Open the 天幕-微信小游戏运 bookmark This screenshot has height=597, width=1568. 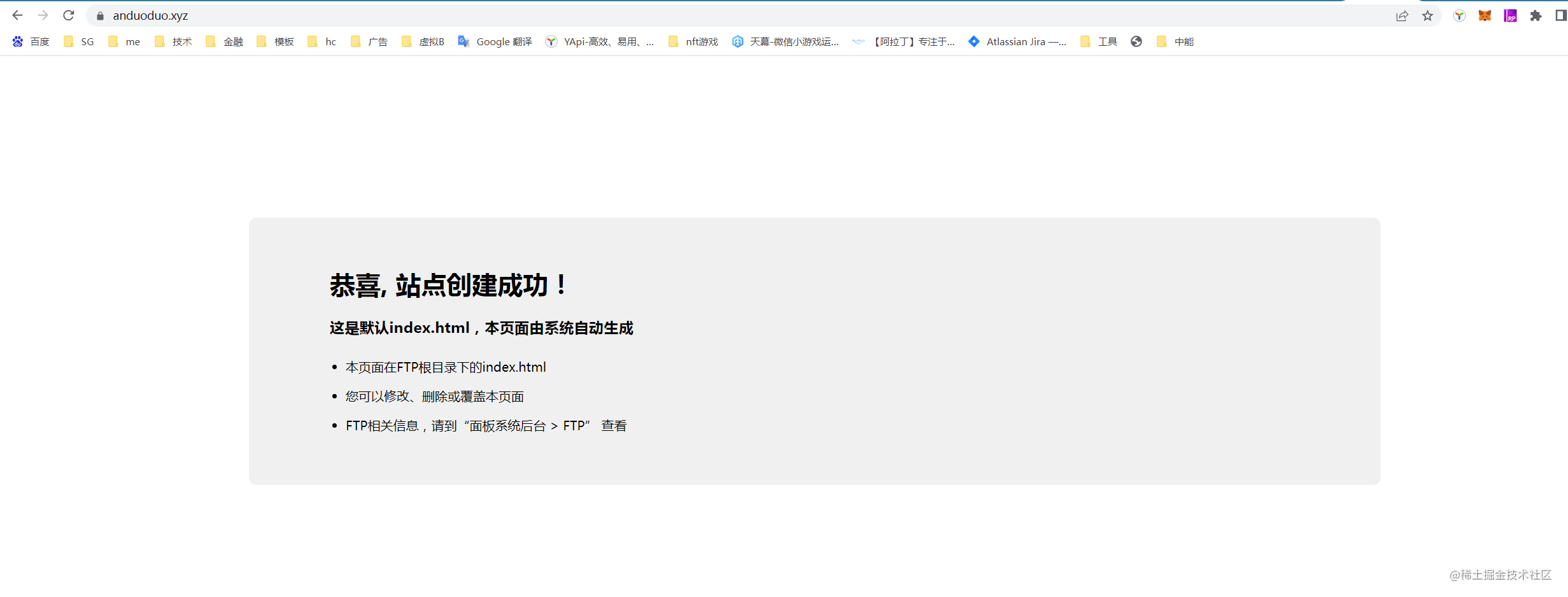pos(786,42)
